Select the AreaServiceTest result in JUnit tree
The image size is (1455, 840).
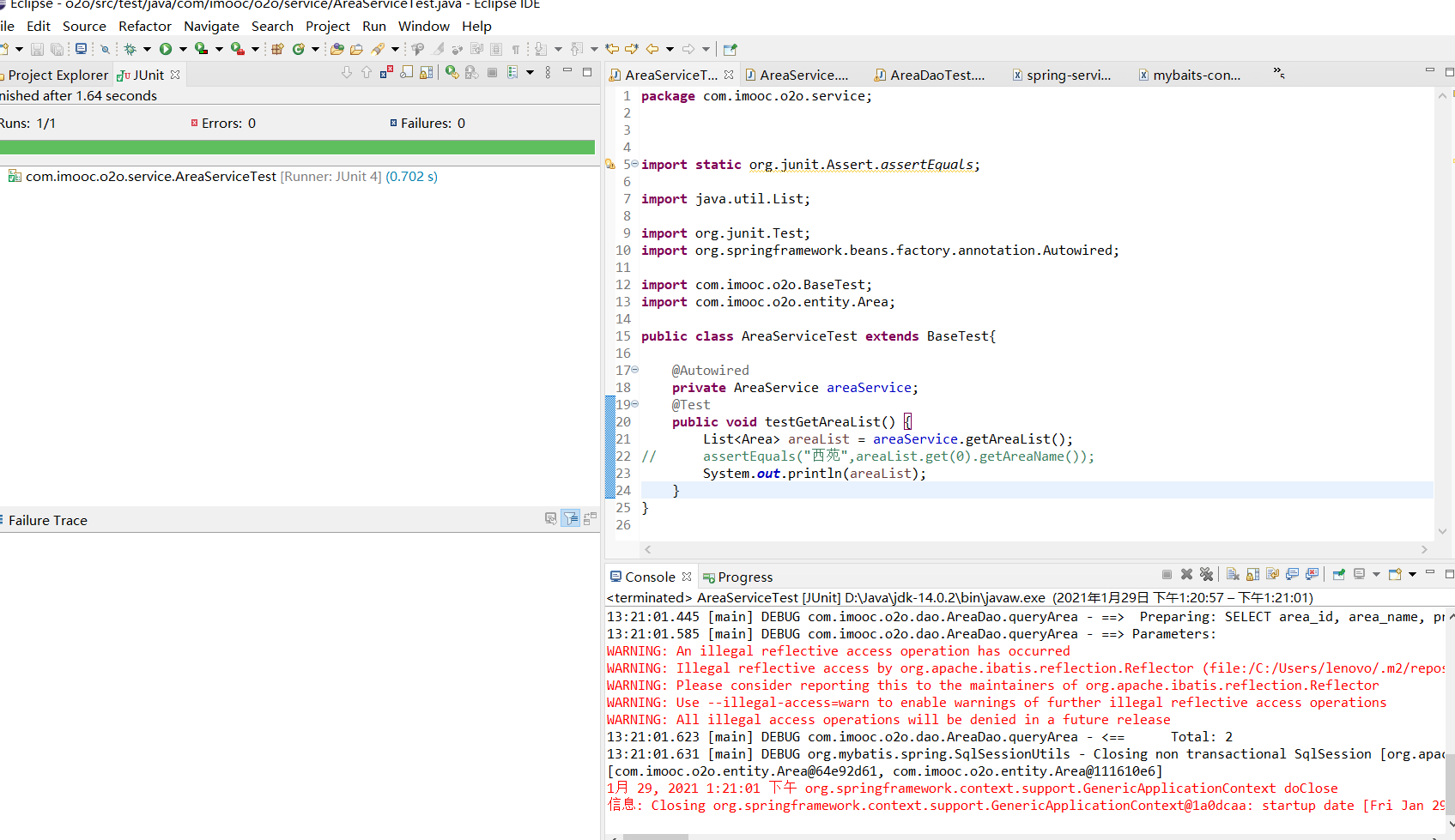[x=150, y=177]
